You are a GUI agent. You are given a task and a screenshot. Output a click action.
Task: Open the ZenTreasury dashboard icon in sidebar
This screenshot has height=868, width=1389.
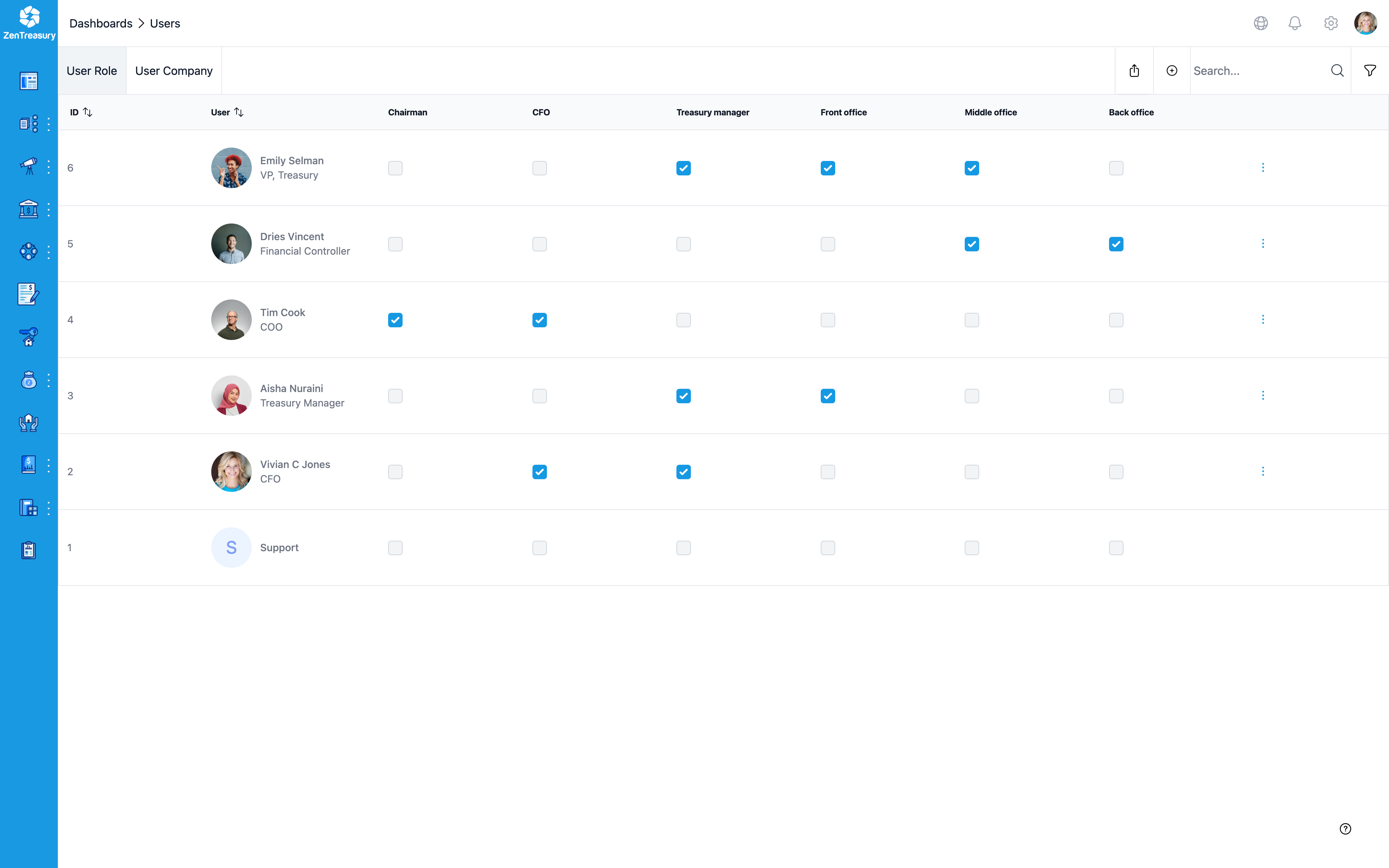tap(28, 81)
